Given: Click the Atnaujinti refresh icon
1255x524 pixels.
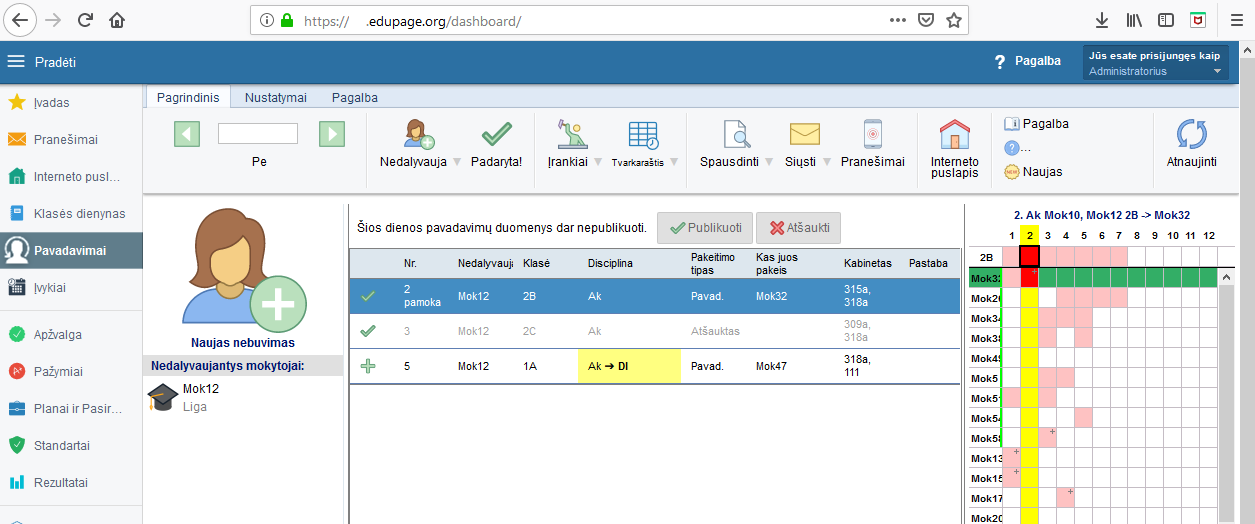Looking at the screenshot, I should 1191,135.
